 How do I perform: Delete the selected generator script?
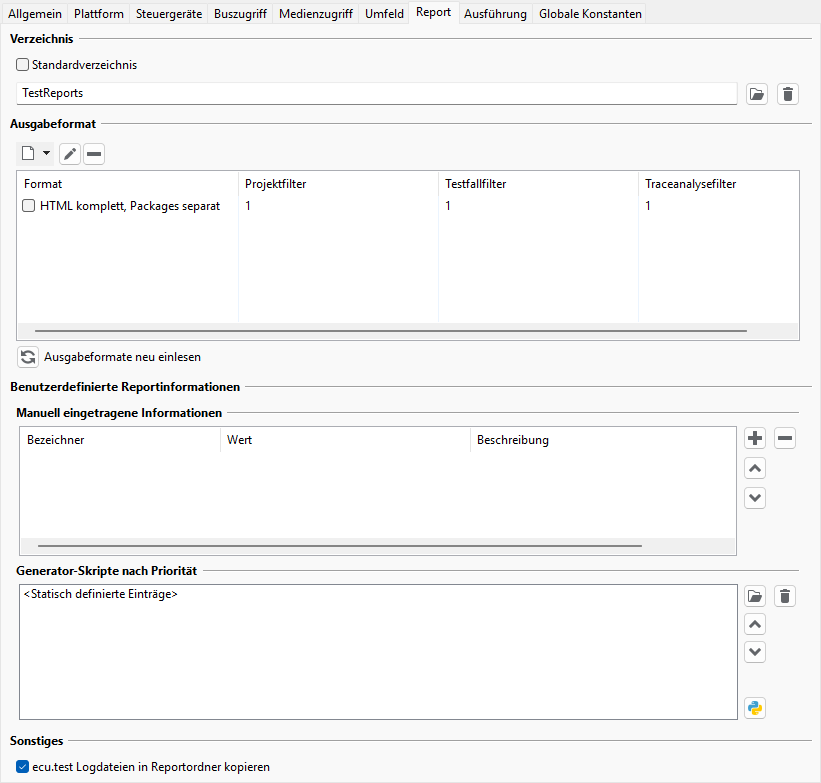[x=785, y=596]
